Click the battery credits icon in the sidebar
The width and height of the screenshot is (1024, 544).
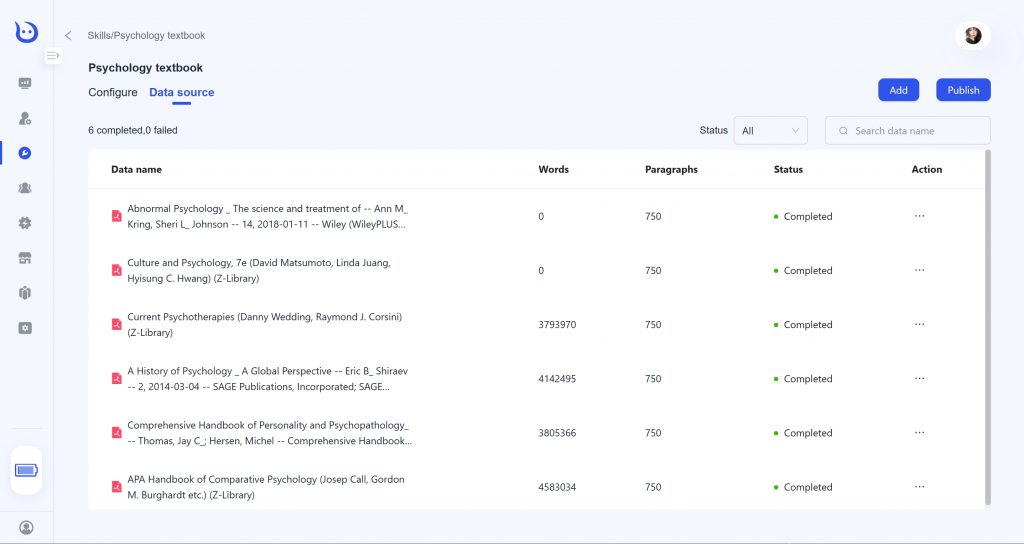pyautogui.click(x=26, y=470)
